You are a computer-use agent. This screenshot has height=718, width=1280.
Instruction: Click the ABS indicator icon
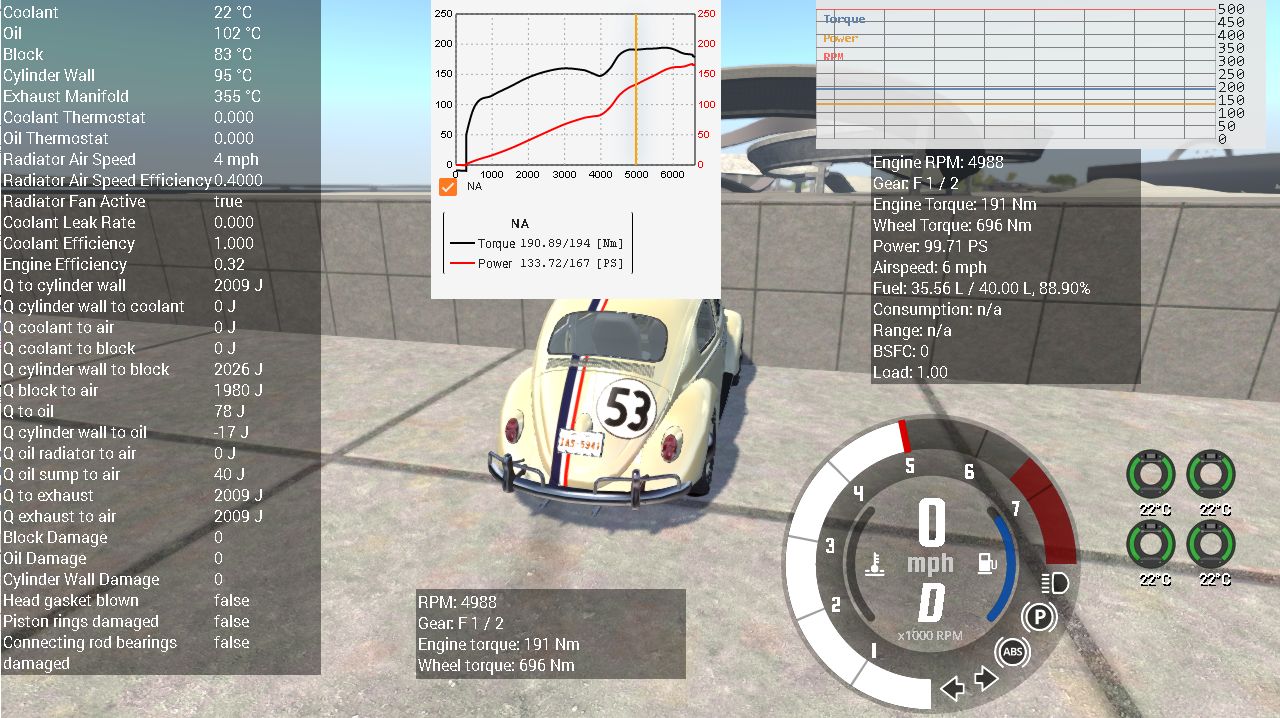(x=1012, y=653)
